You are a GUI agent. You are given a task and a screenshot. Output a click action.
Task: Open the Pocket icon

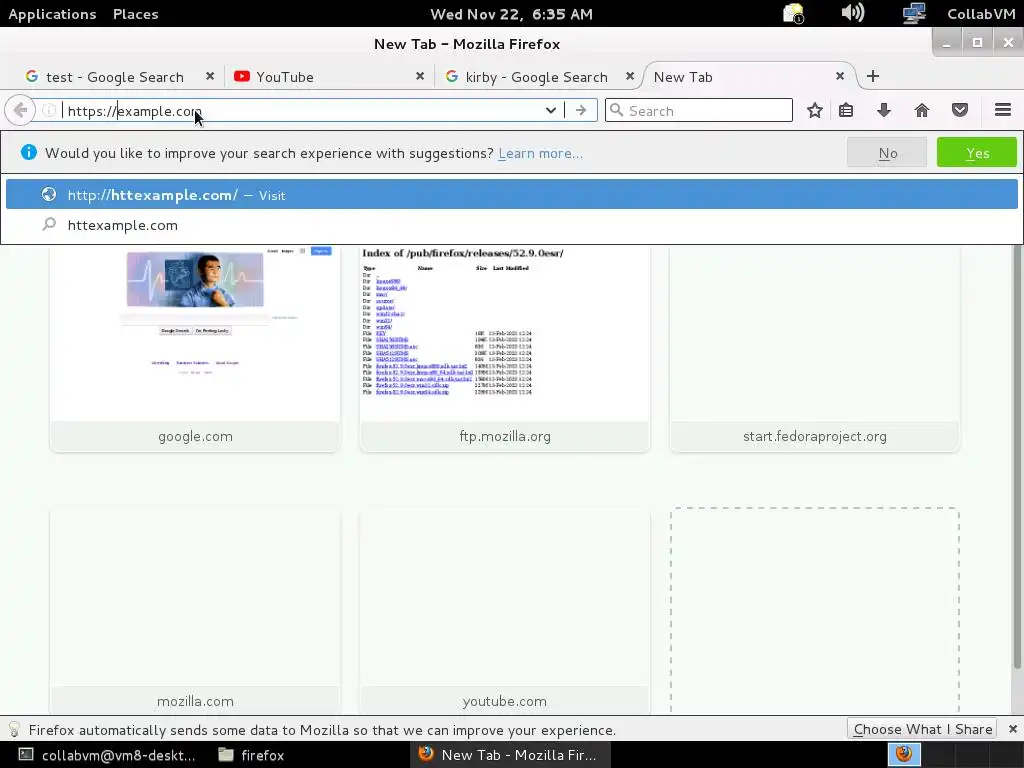click(959, 110)
